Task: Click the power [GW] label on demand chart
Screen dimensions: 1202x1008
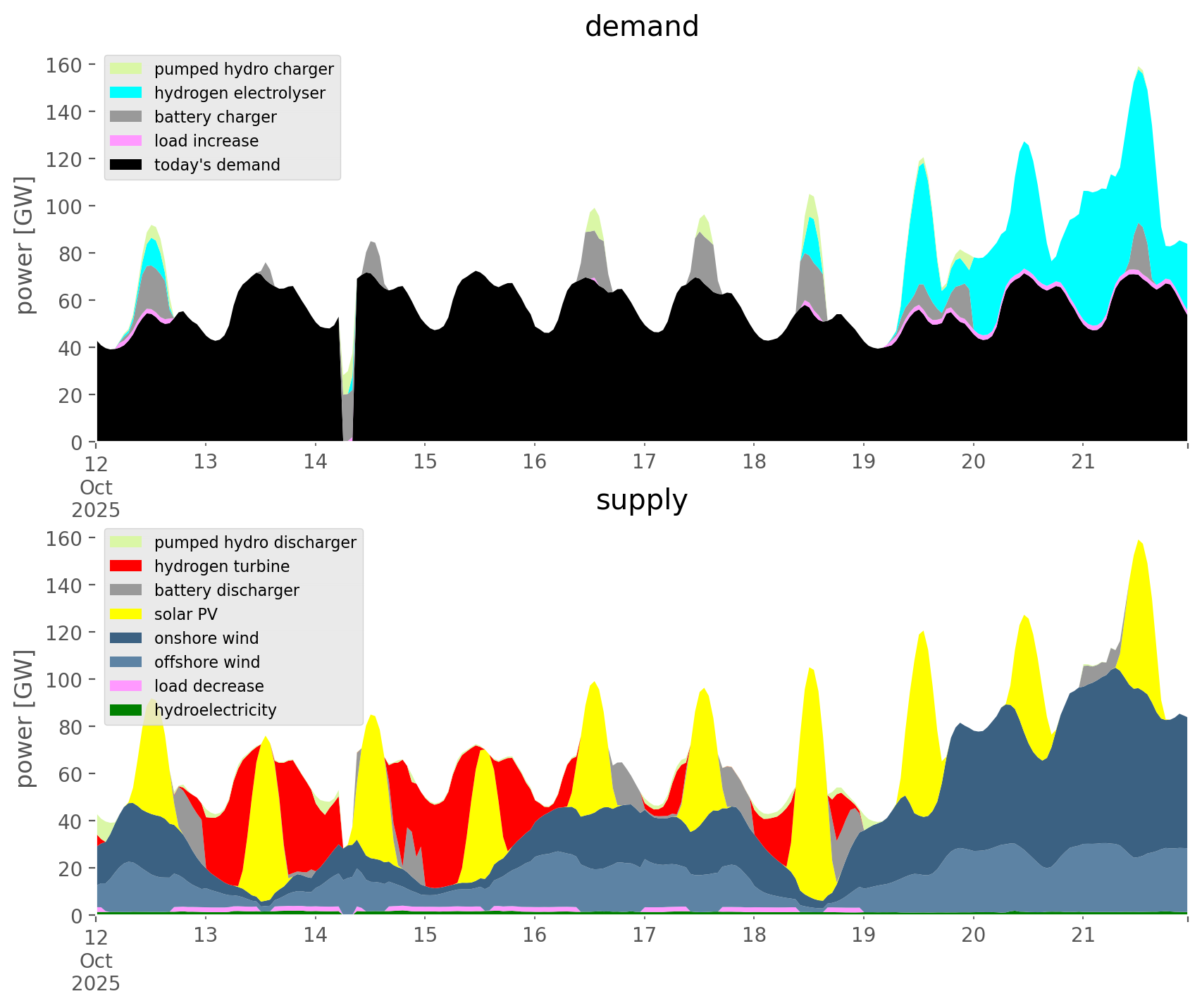Action: [25, 245]
